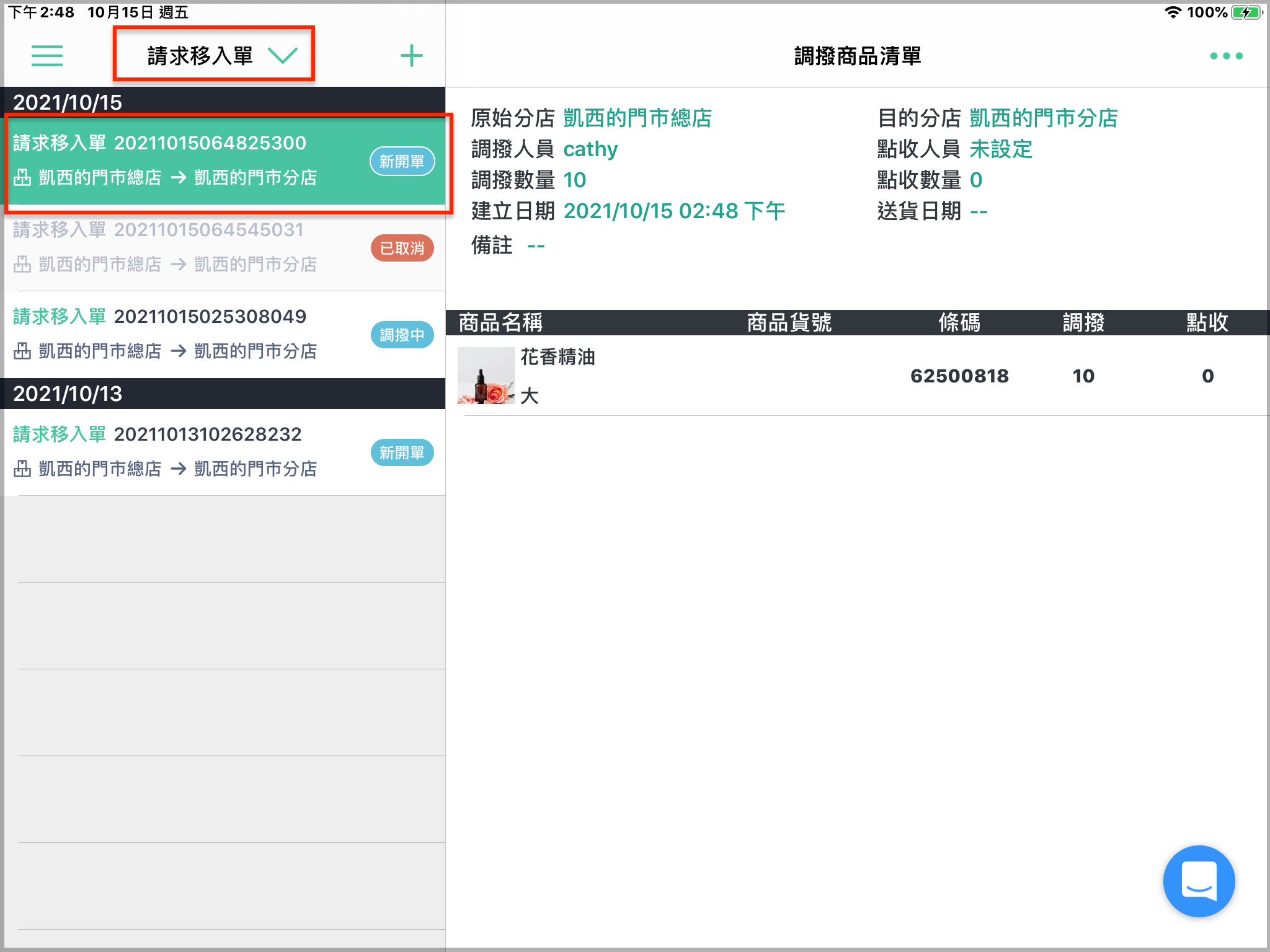Open the three-dot more options menu
1270x952 pixels.
[1226, 56]
